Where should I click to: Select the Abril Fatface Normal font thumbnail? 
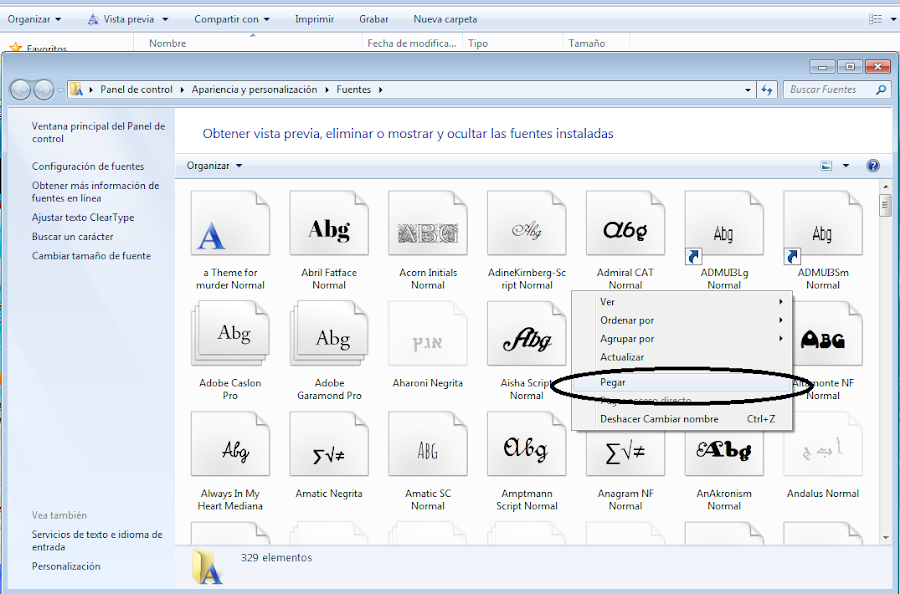point(329,222)
